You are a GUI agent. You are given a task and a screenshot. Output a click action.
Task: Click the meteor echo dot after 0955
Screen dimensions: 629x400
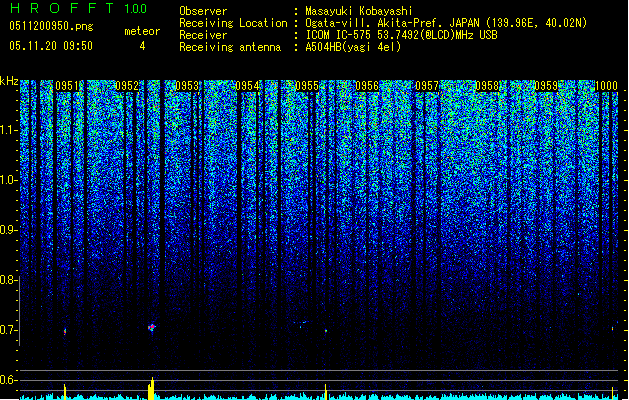click(326, 331)
